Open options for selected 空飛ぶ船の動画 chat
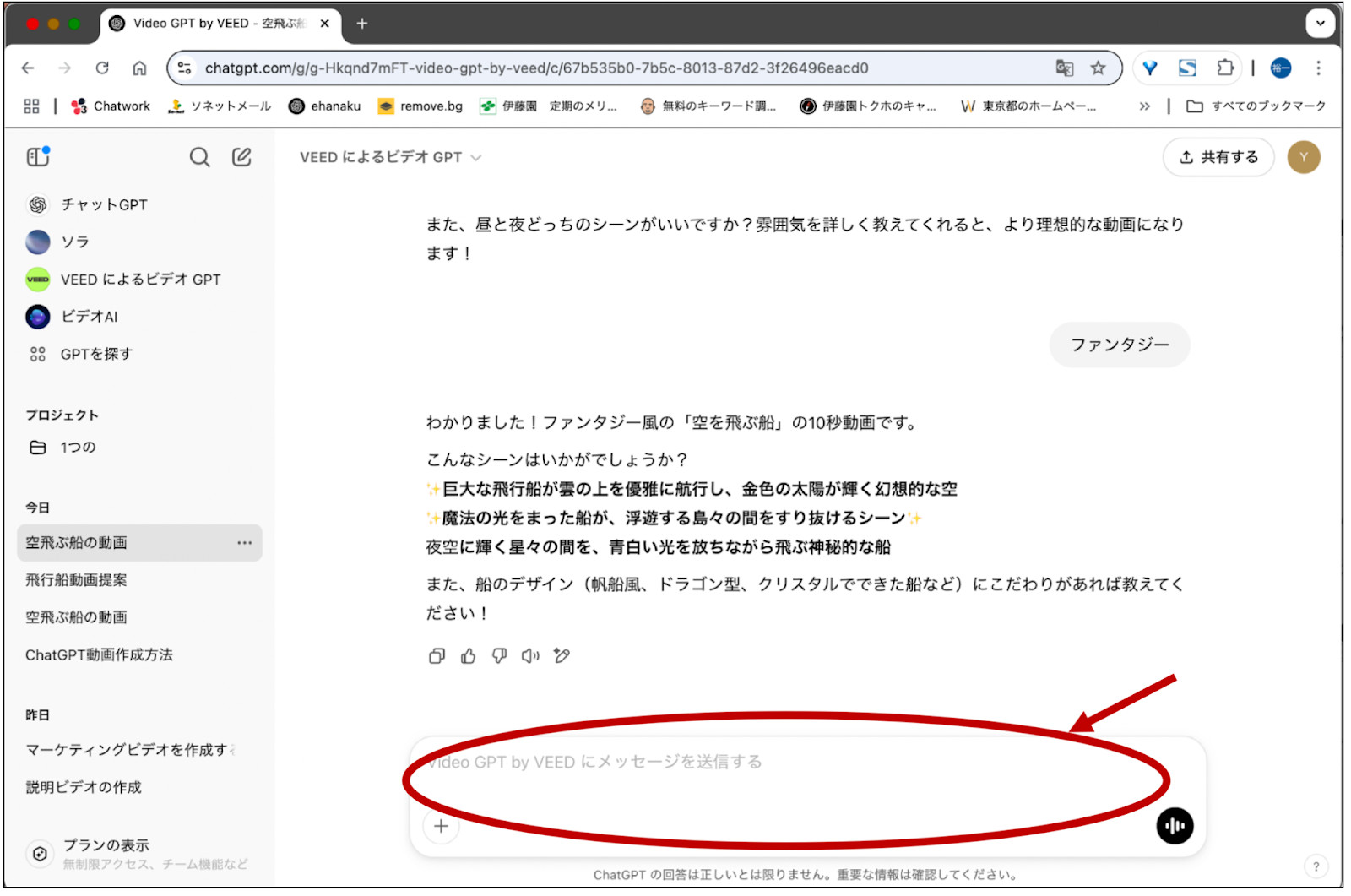Screen dimensions: 1351x896 (245, 543)
